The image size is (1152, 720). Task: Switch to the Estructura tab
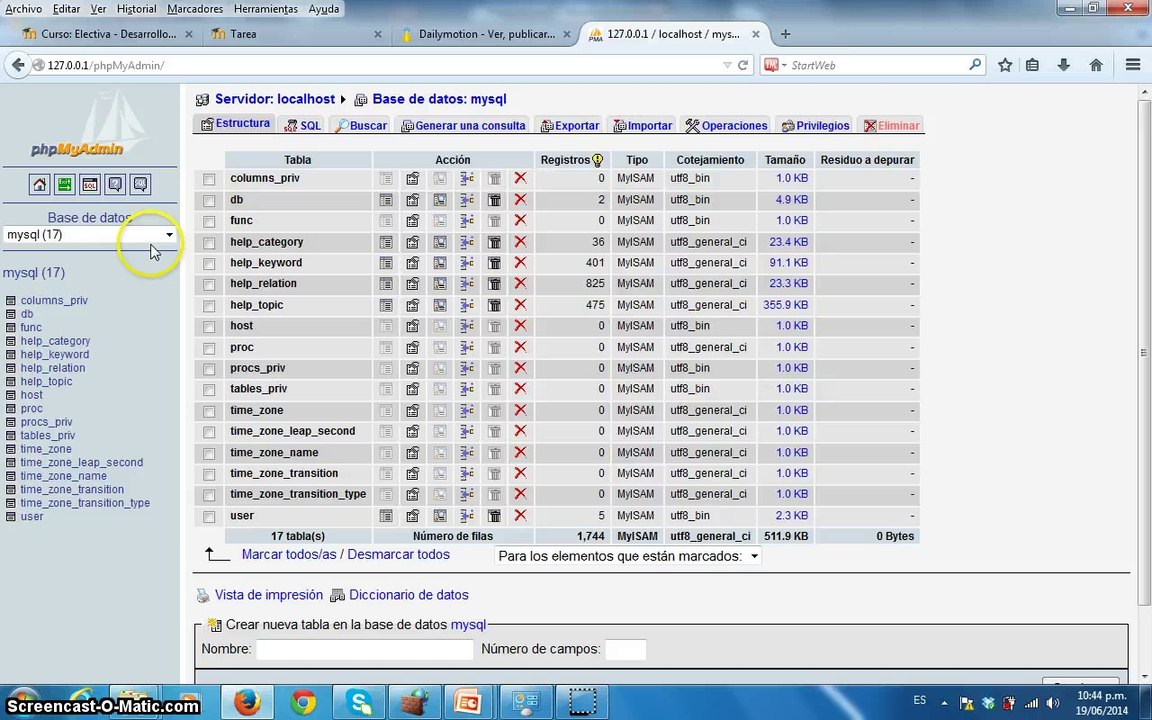click(235, 123)
